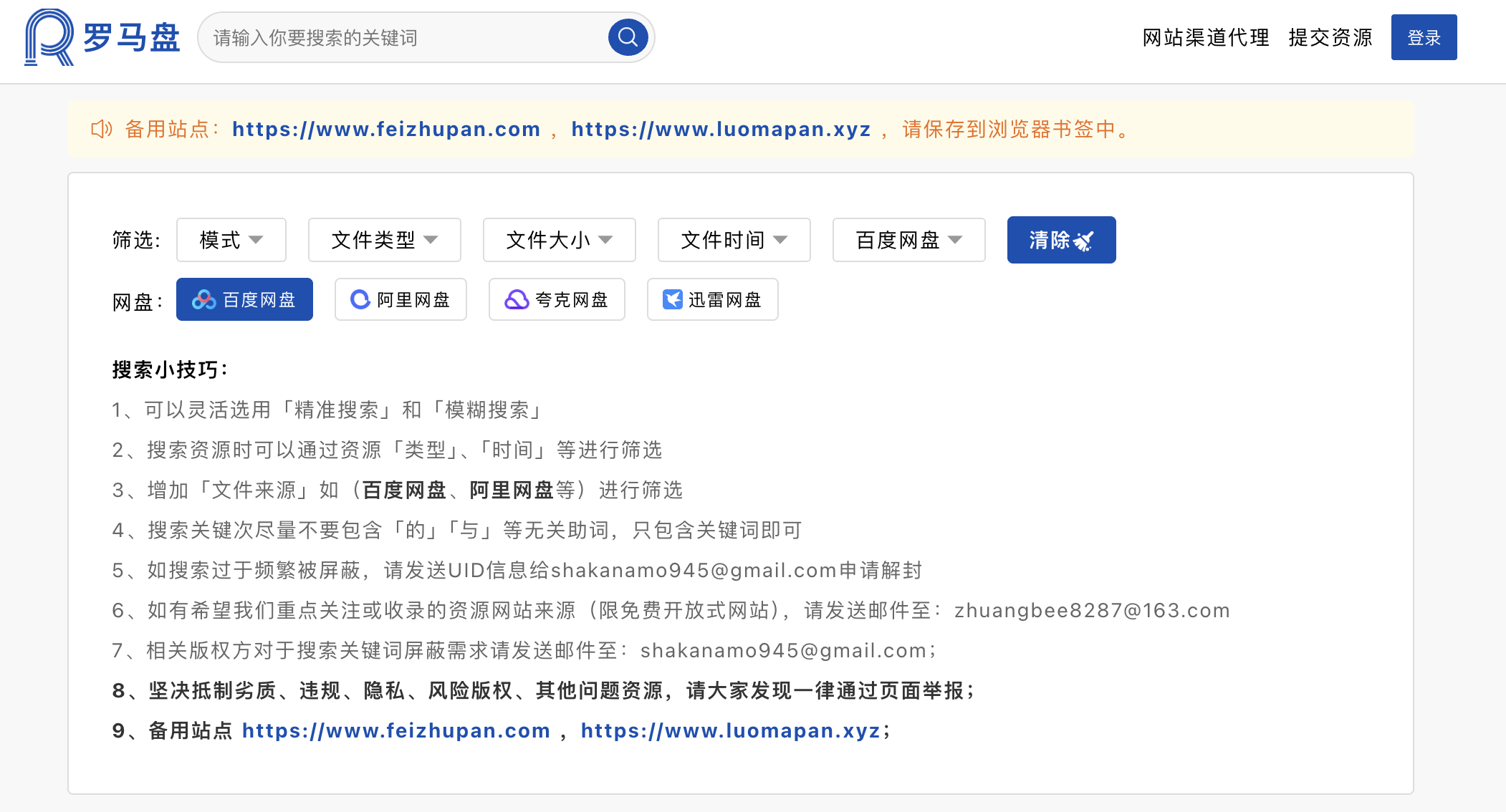Click the broom icon on 清除 button
Viewport: 1506px width, 812px height.
(1083, 241)
